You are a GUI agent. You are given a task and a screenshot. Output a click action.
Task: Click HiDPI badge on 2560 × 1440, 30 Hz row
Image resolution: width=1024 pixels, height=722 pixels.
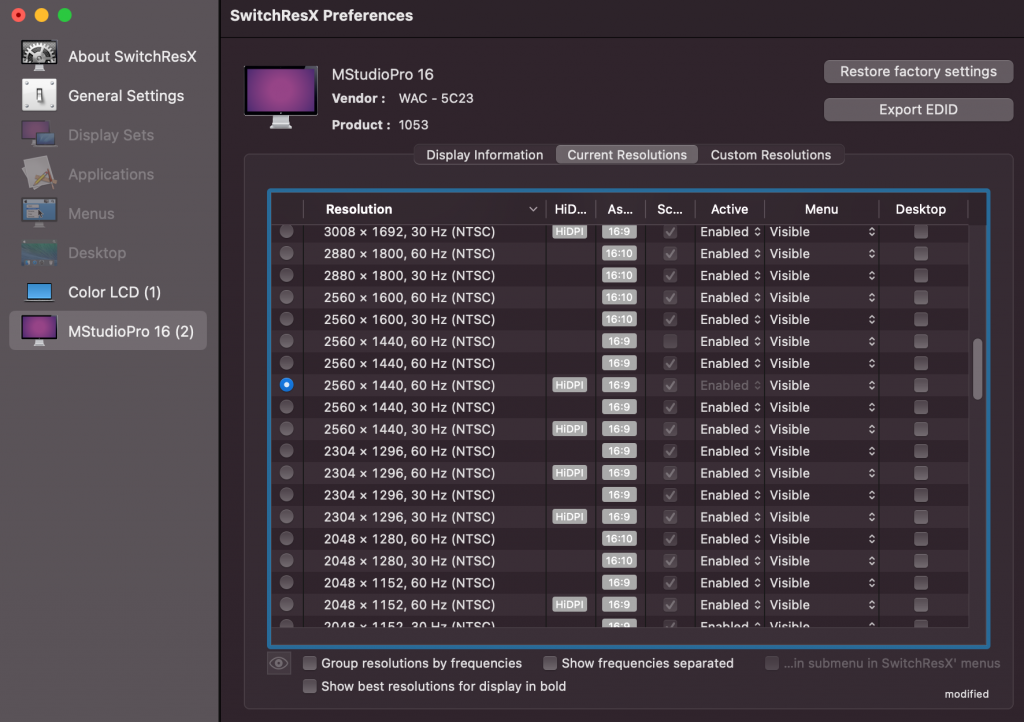pyautogui.click(x=569, y=429)
